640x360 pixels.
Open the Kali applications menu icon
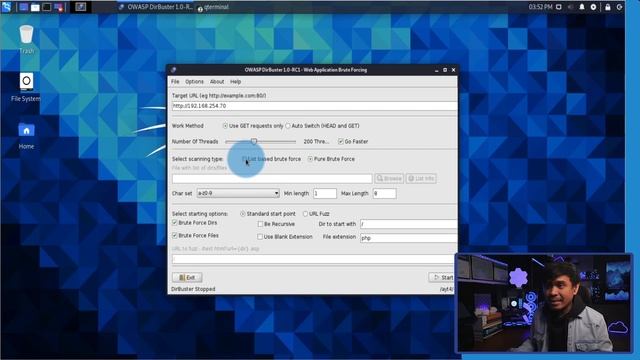(7, 7)
